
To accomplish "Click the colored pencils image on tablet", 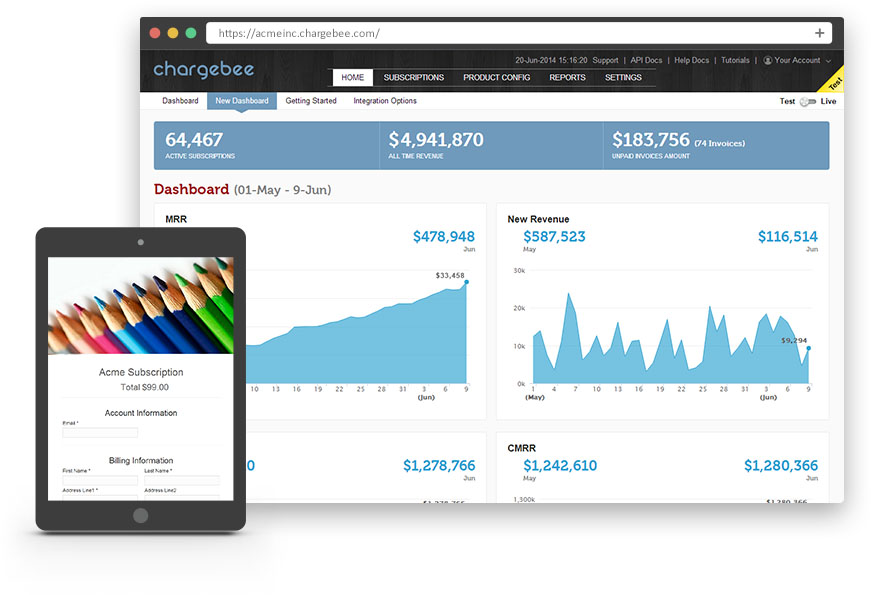I will pos(141,305).
